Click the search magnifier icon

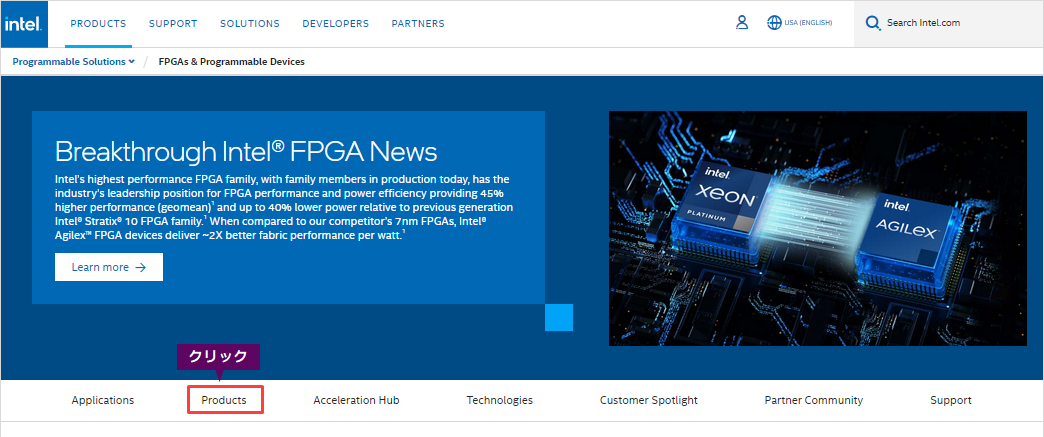[872, 23]
